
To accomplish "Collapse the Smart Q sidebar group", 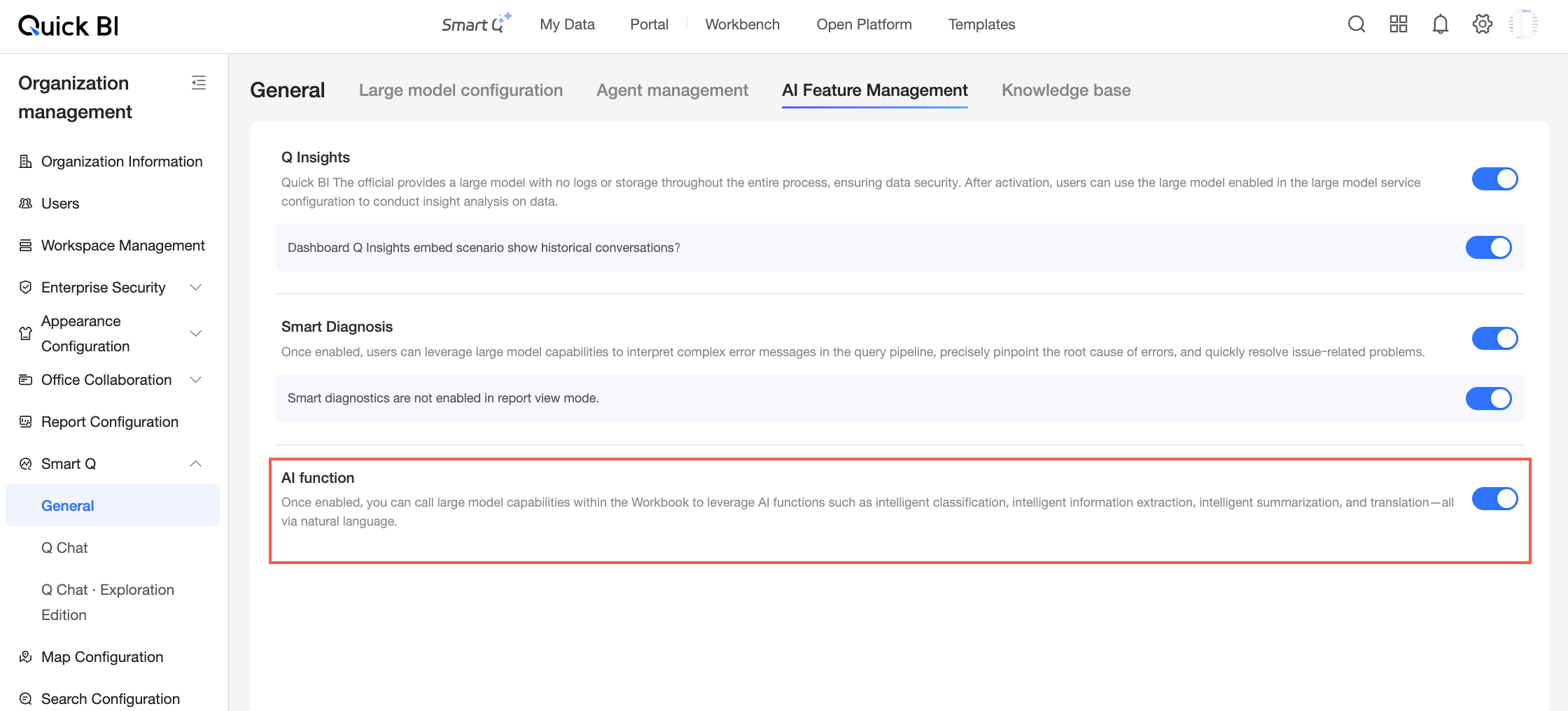I will (196, 464).
